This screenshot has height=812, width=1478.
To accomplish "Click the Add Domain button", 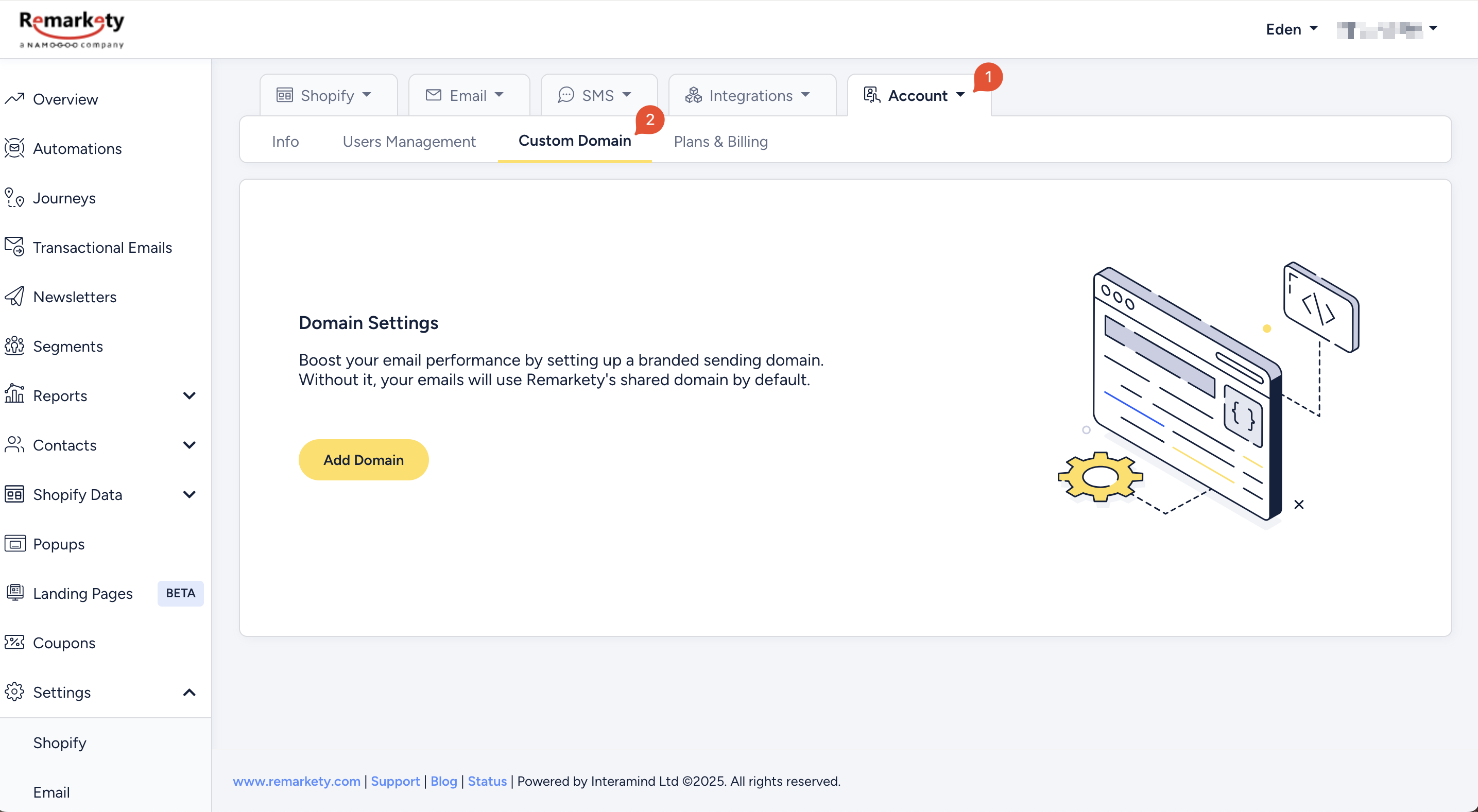I will point(364,460).
